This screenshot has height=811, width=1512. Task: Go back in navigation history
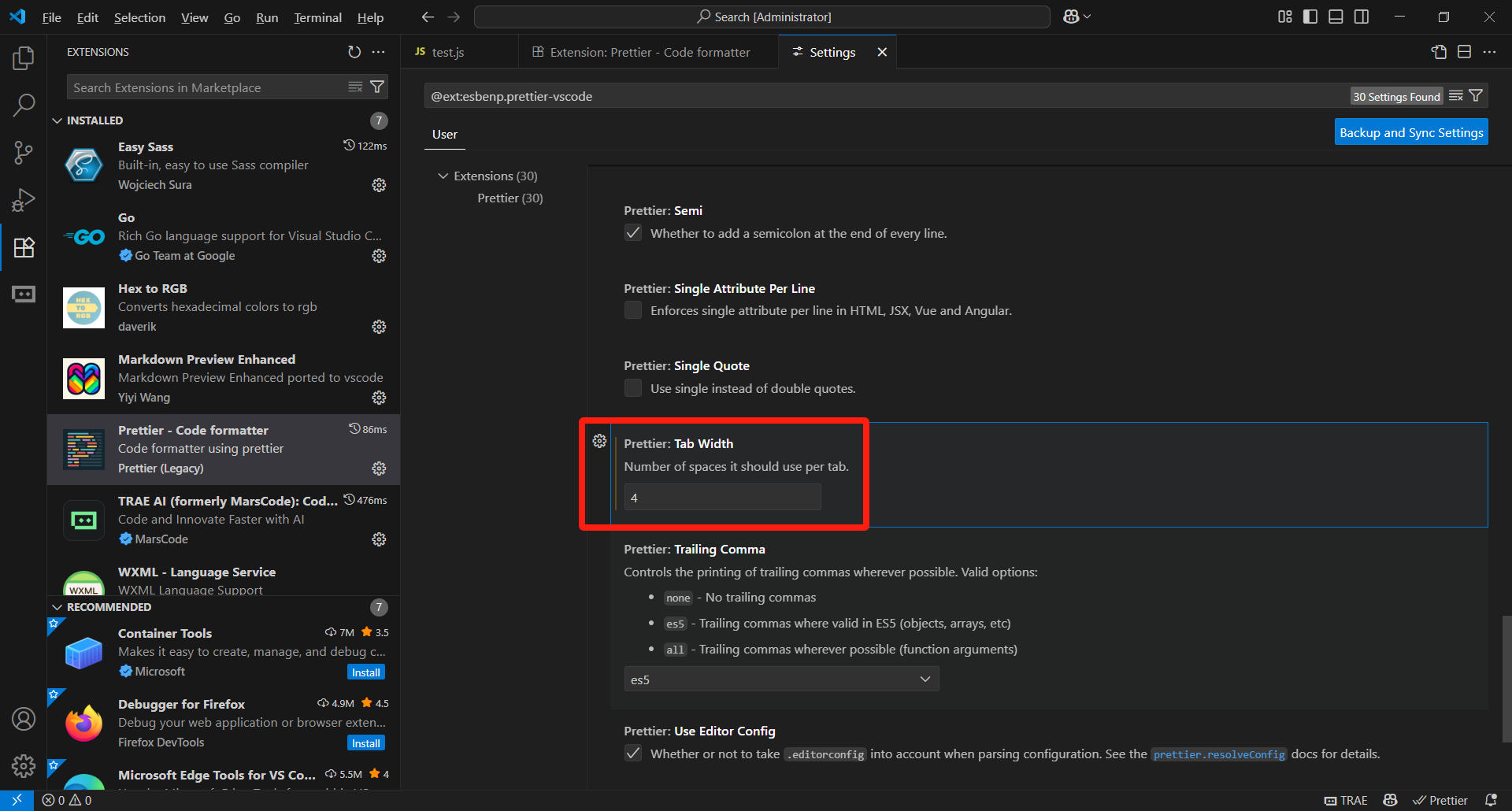(428, 17)
